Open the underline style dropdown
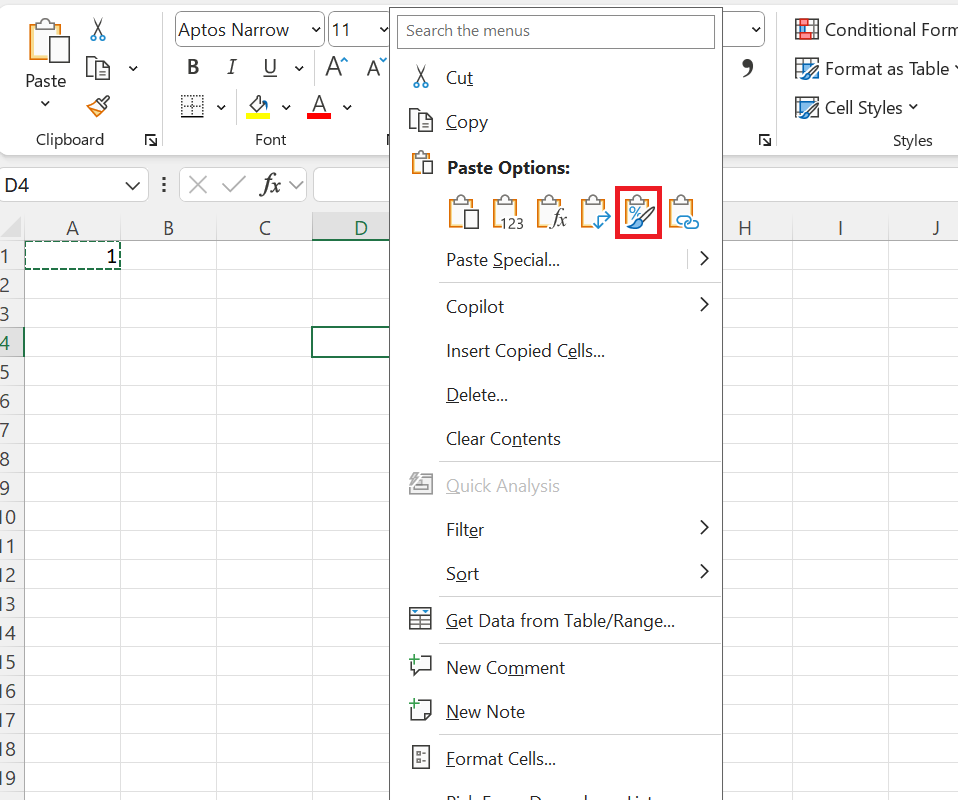This screenshot has width=958, height=800. [x=299, y=68]
